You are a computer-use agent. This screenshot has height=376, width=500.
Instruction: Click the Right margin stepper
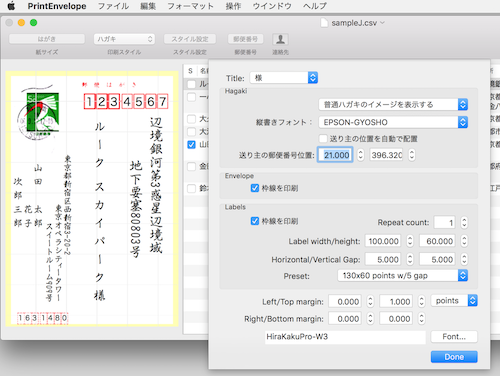pyautogui.click(x=370, y=319)
